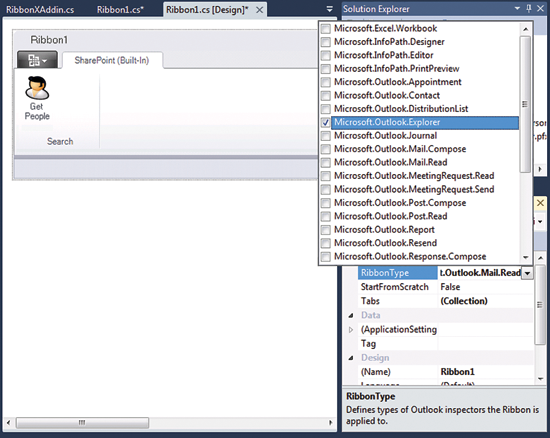This screenshot has height=438, width=550.
Task: Click the (Name) Ribbon1 value field
Action: click(485, 372)
